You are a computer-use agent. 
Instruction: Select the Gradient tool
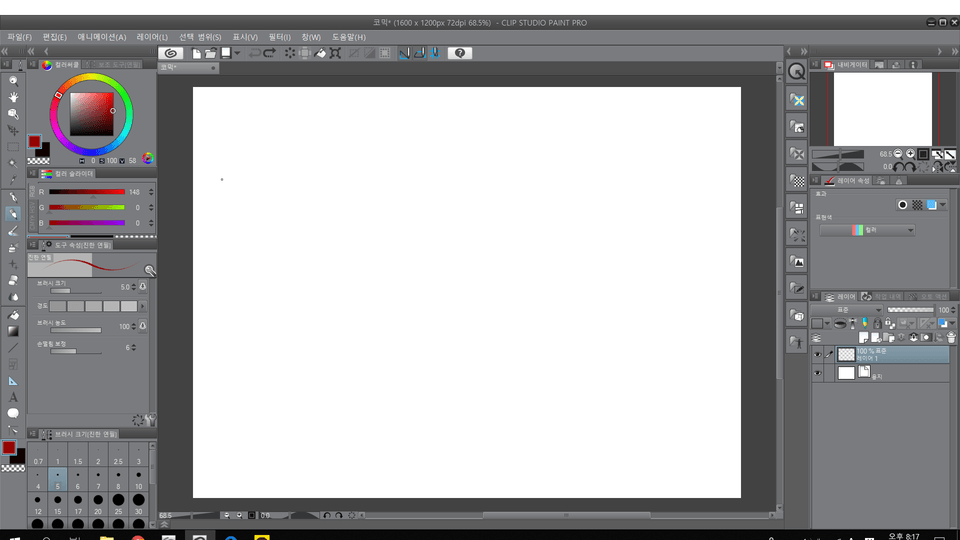pyautogui.click(x=13, y=331)
